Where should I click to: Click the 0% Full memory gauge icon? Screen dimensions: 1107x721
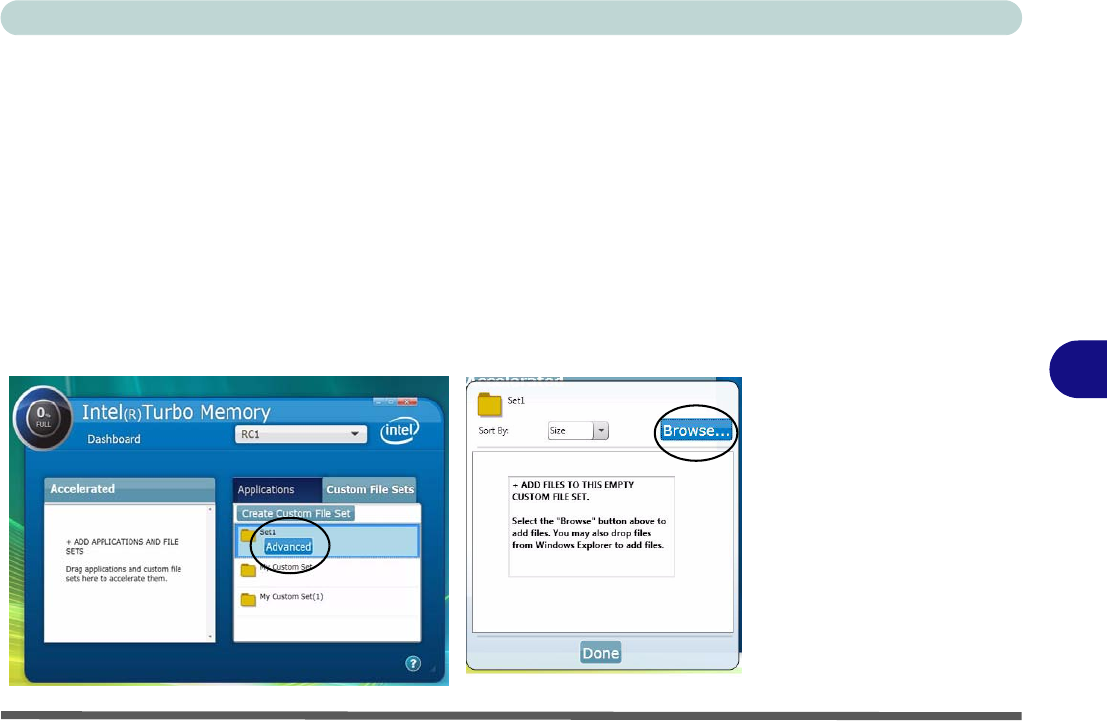tap(43, 418)
